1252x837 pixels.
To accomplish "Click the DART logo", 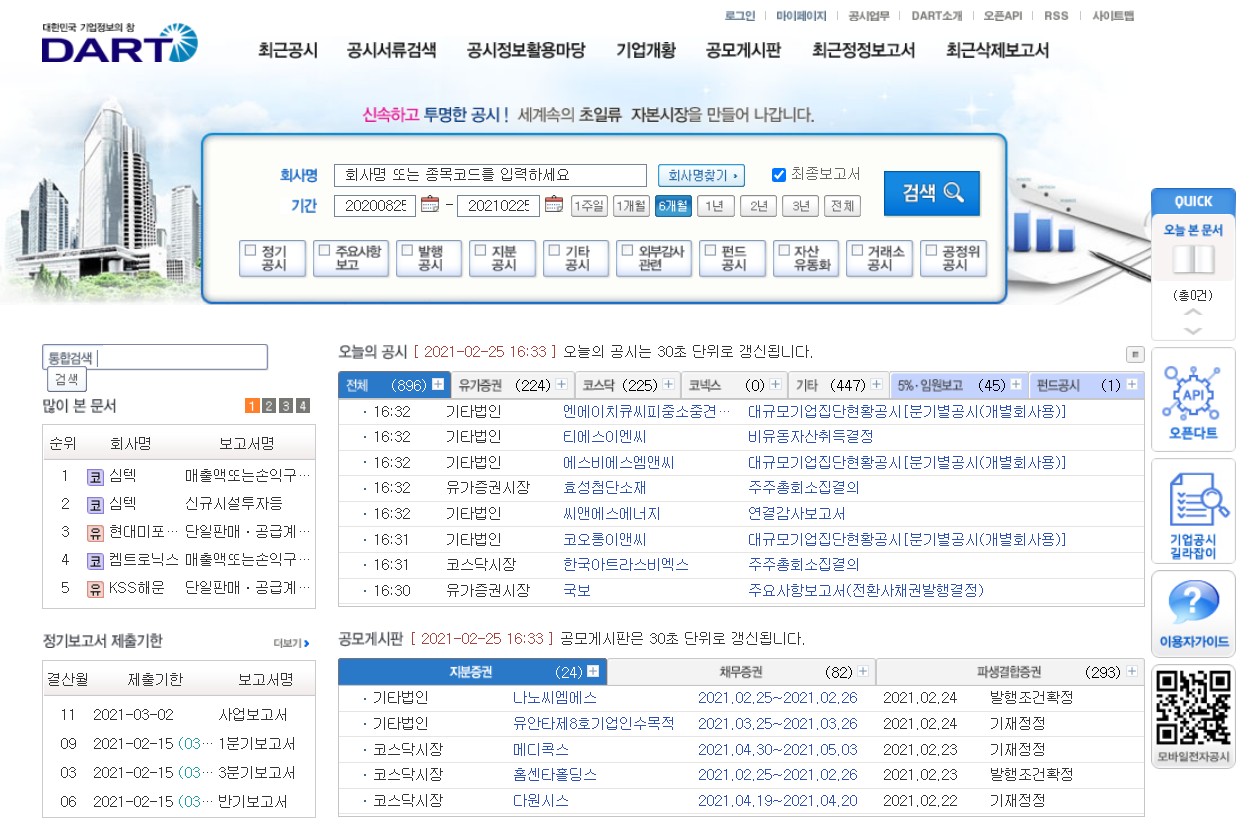I will 120,43.
